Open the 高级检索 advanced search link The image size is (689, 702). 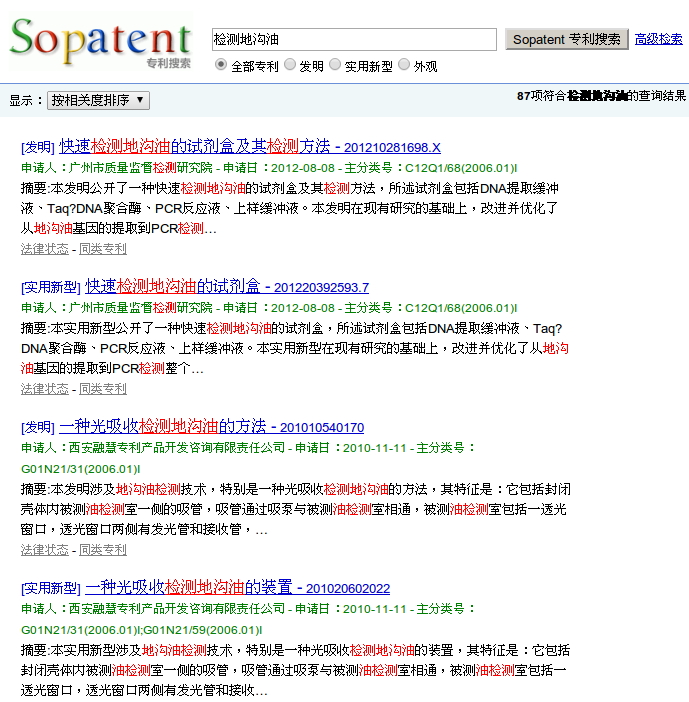point(659,39)
